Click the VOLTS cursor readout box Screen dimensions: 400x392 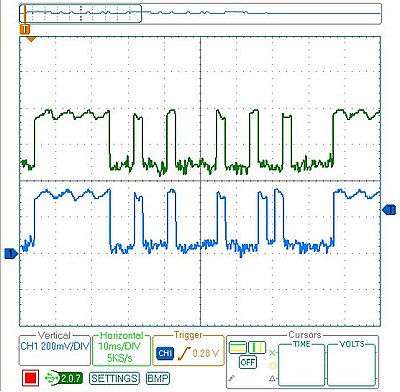[352, 364]
